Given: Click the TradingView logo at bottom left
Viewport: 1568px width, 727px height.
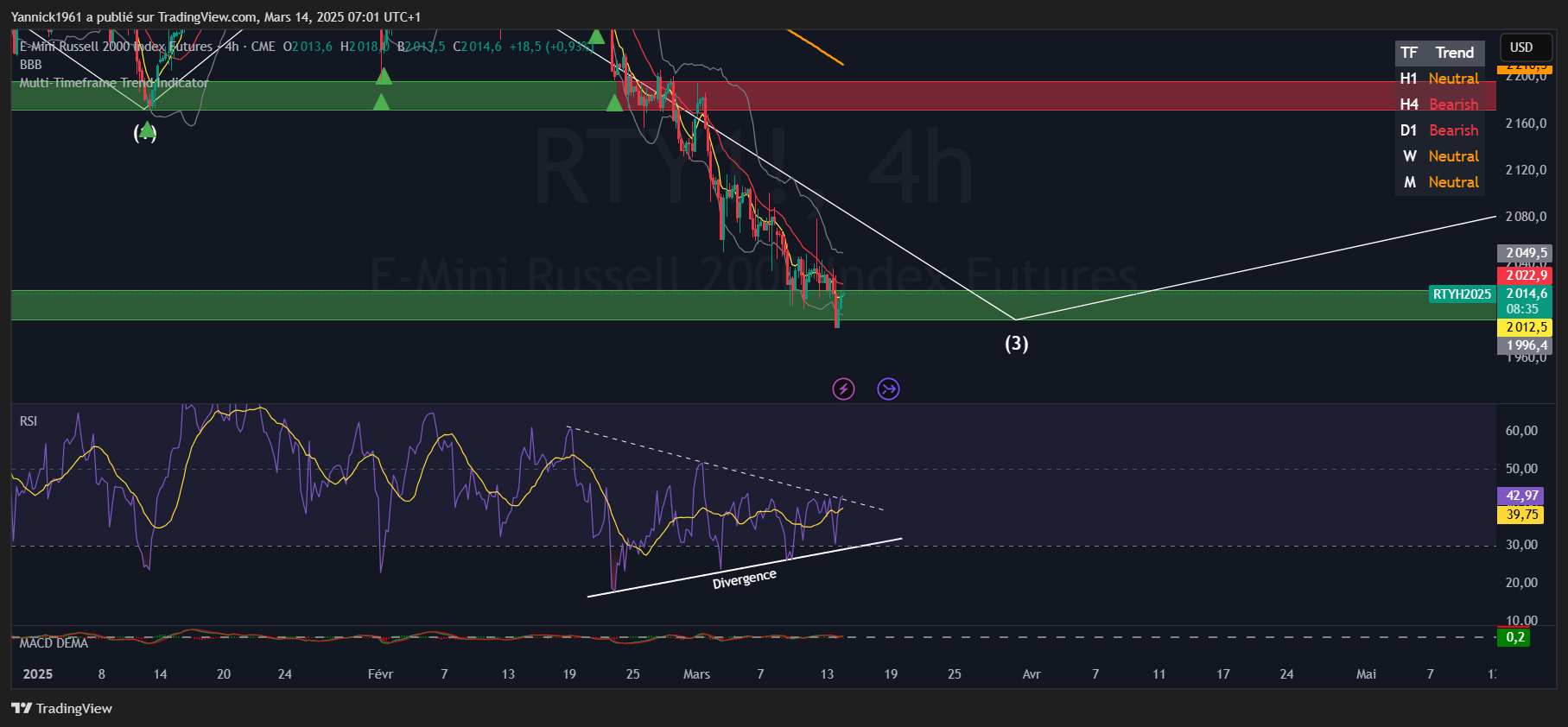Looking at the screenshot, I should click(x=61, y=709).
